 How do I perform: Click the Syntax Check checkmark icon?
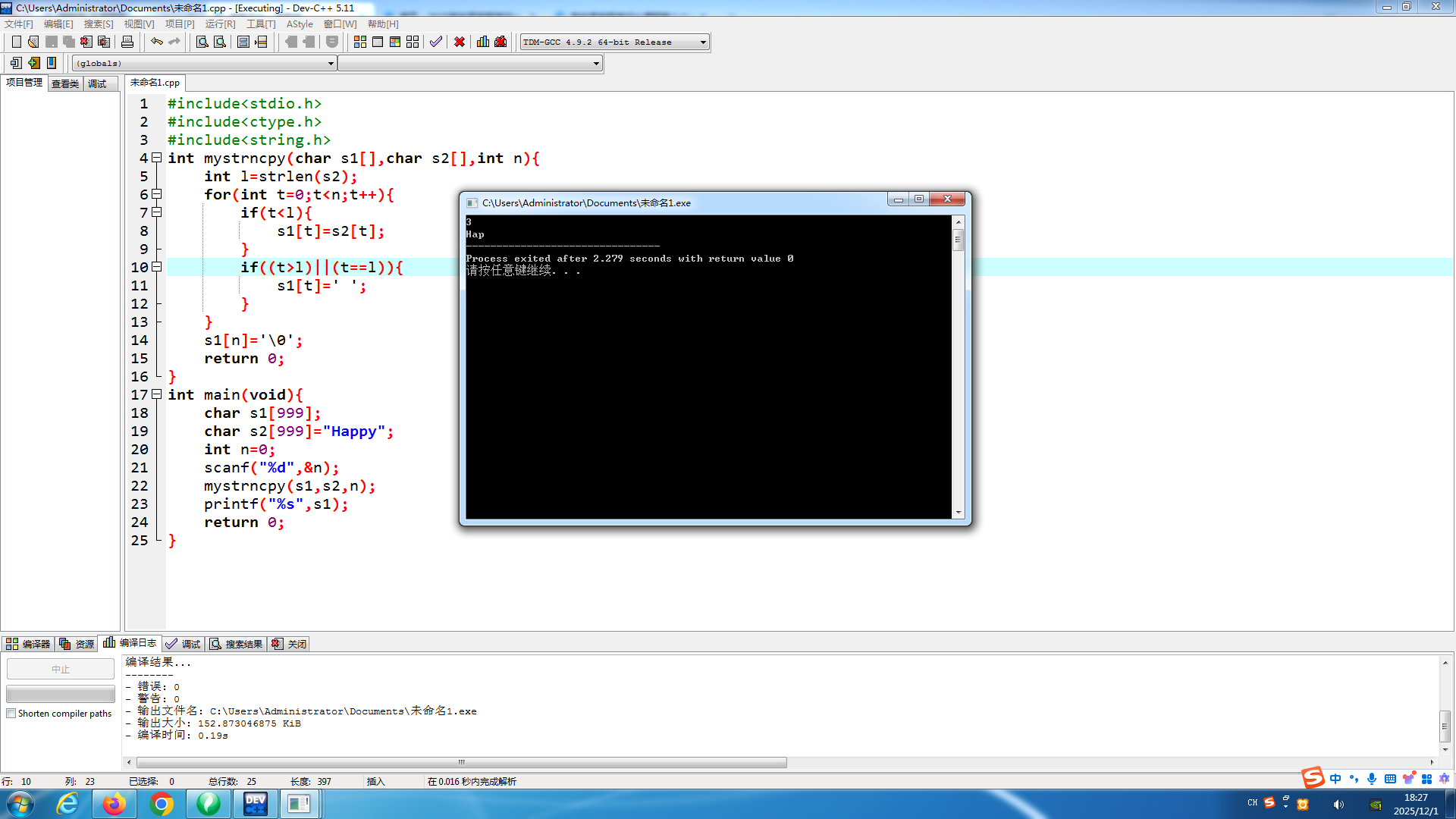coord(435,42)
